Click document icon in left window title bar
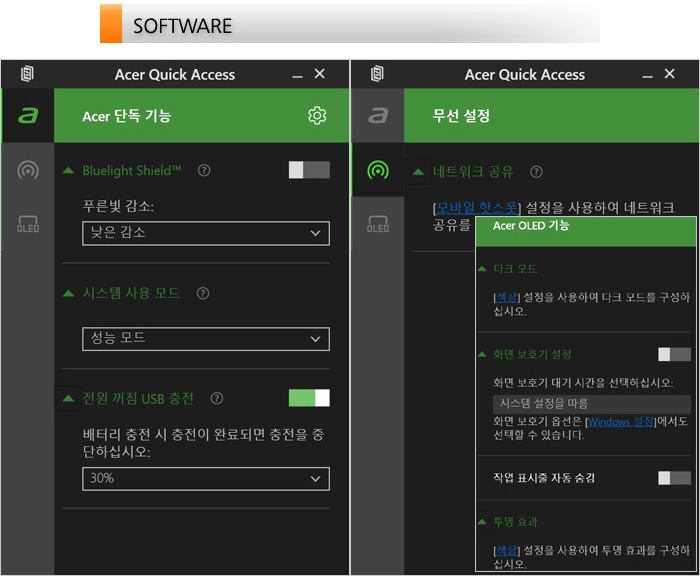The width and height of the screenshot is (700, 581). click(27, 73)
